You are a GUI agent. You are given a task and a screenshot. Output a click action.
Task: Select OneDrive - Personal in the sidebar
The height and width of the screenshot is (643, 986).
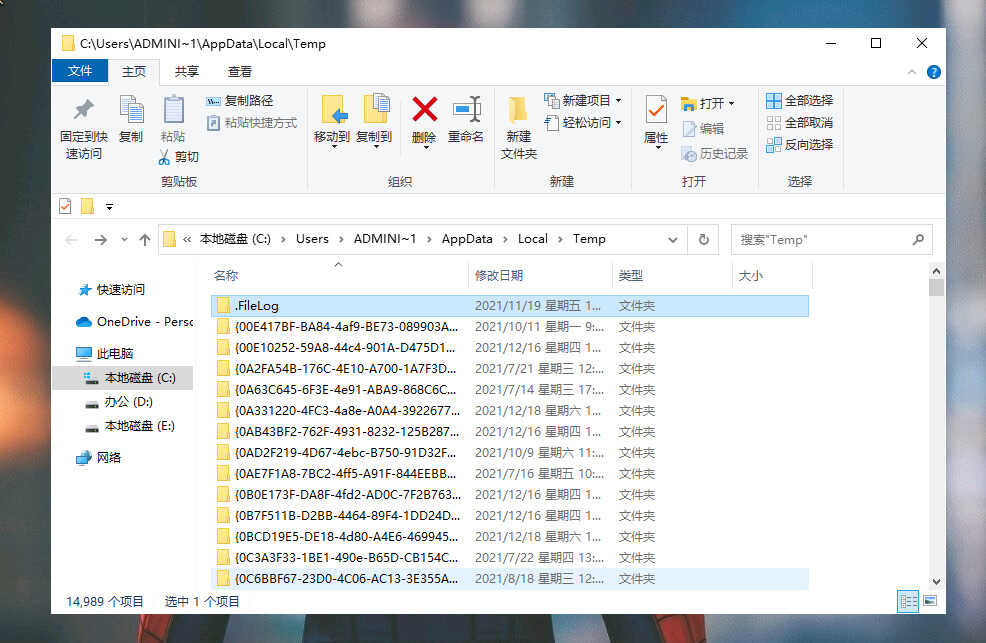point(135,322)
